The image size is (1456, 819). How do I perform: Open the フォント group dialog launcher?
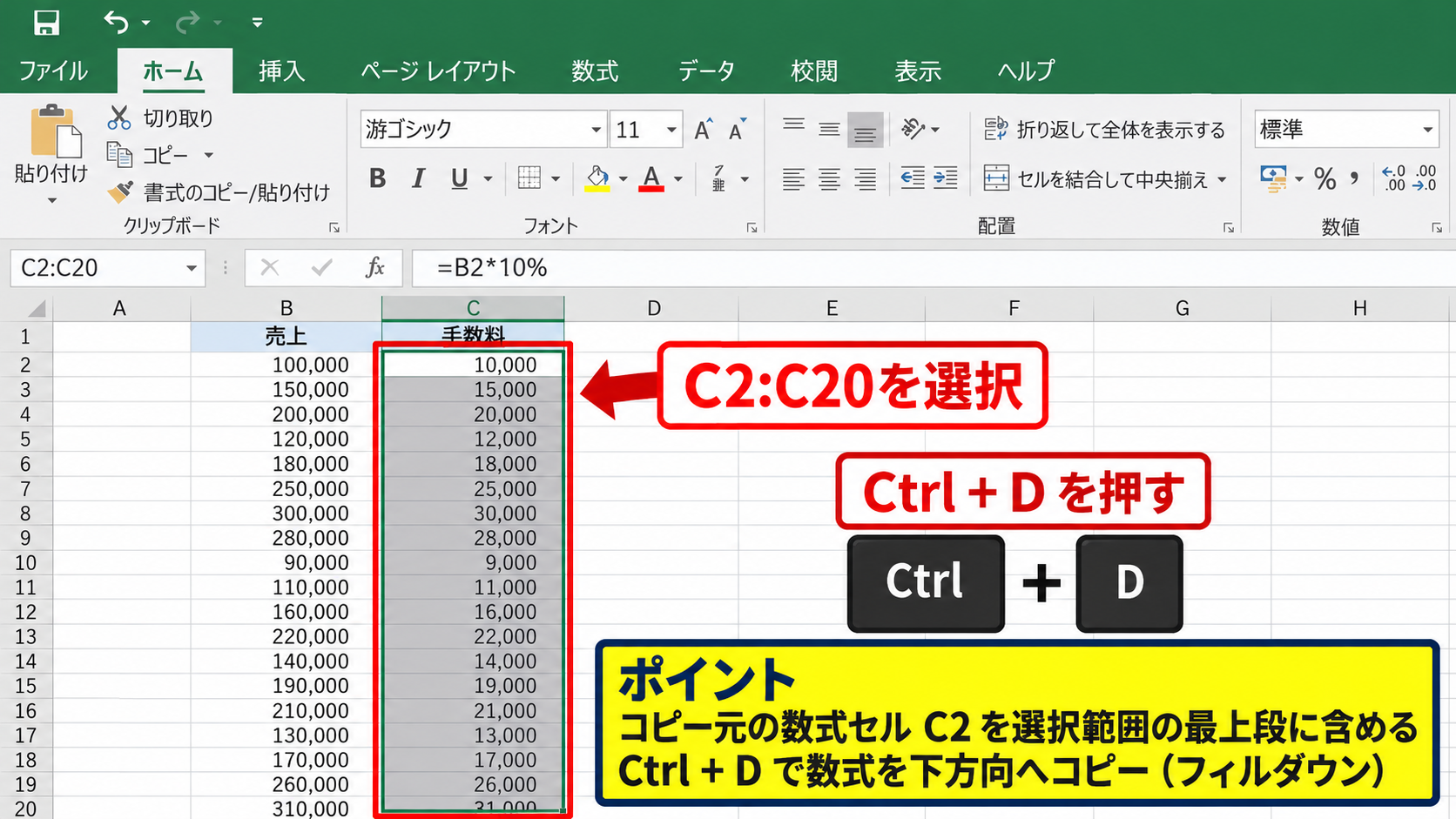pyautogui.click(x=752, y=228)
